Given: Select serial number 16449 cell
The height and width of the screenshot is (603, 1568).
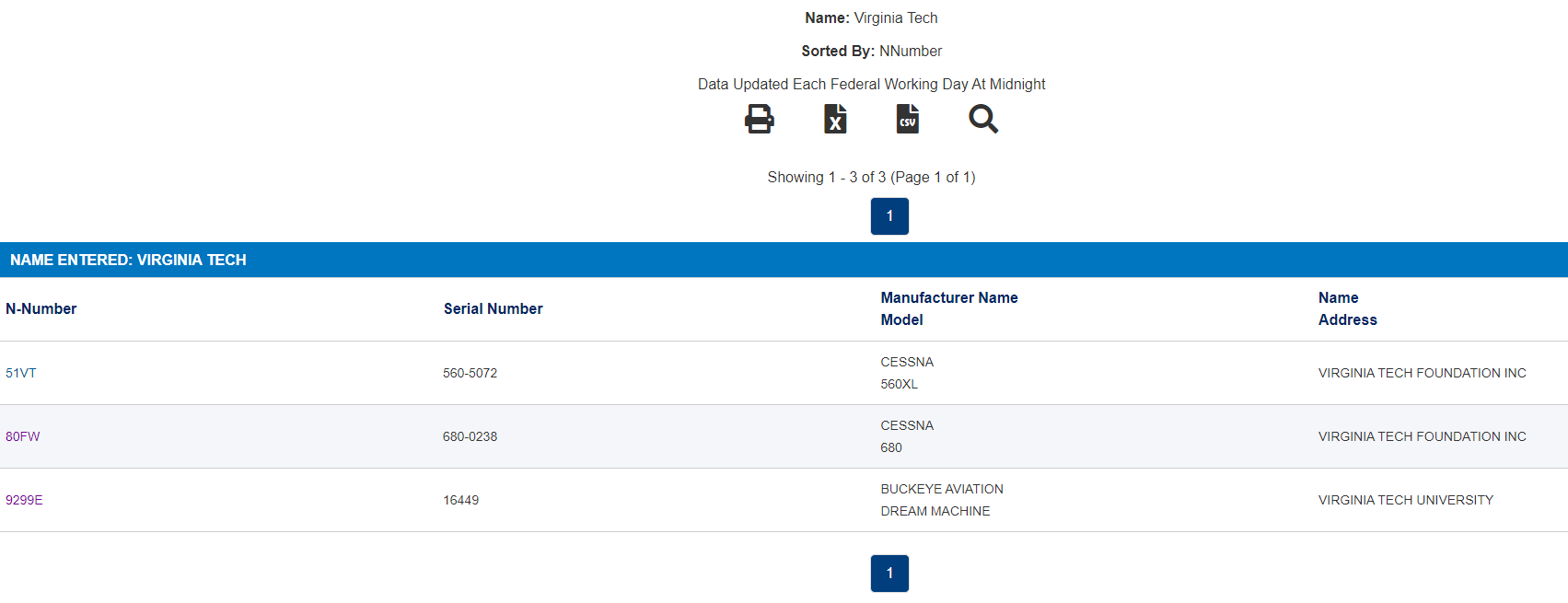Looking at the screenshot, I should point(461,500).
